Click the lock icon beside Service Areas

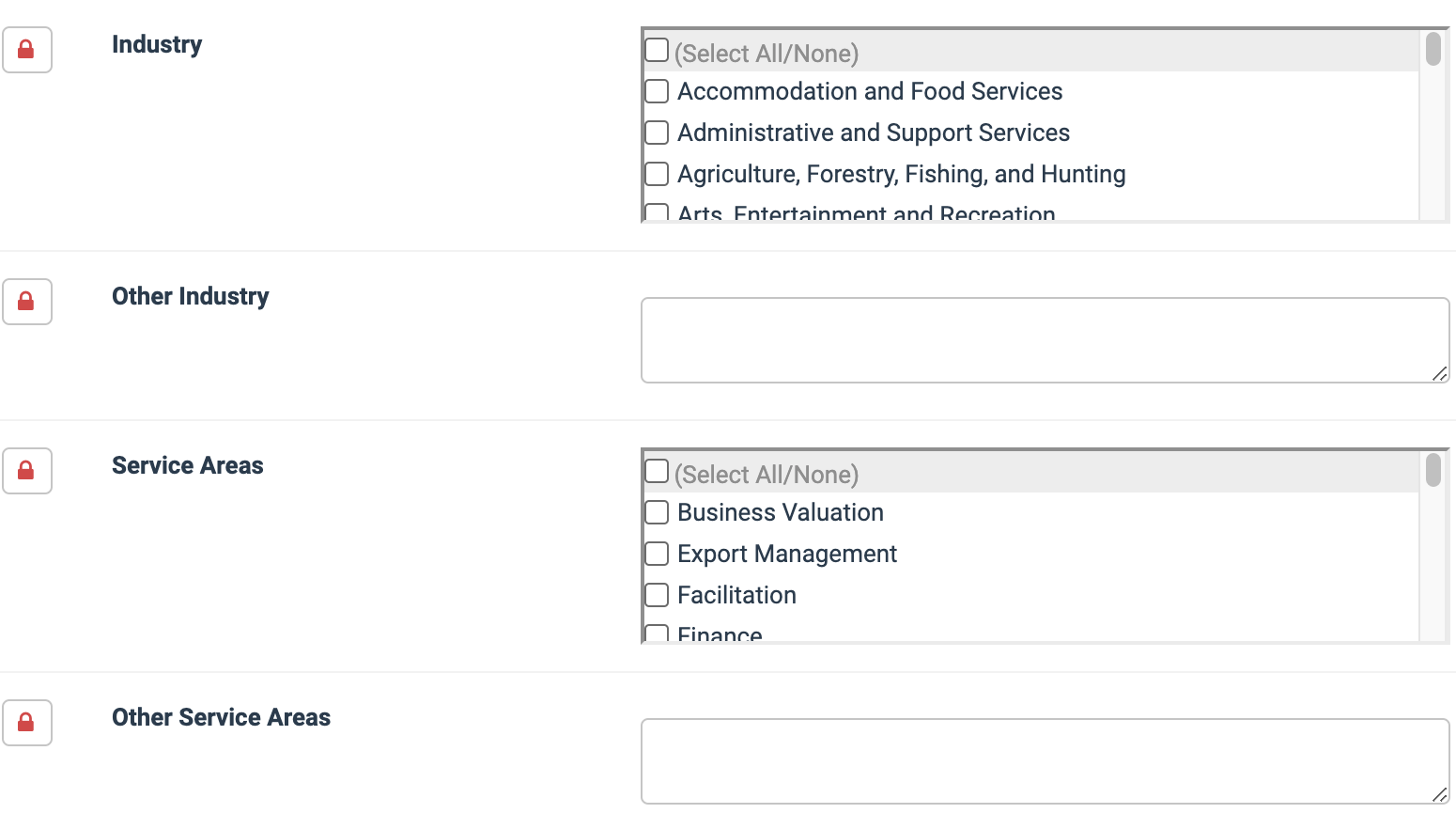pyautogui.click(x=26, y=471)
